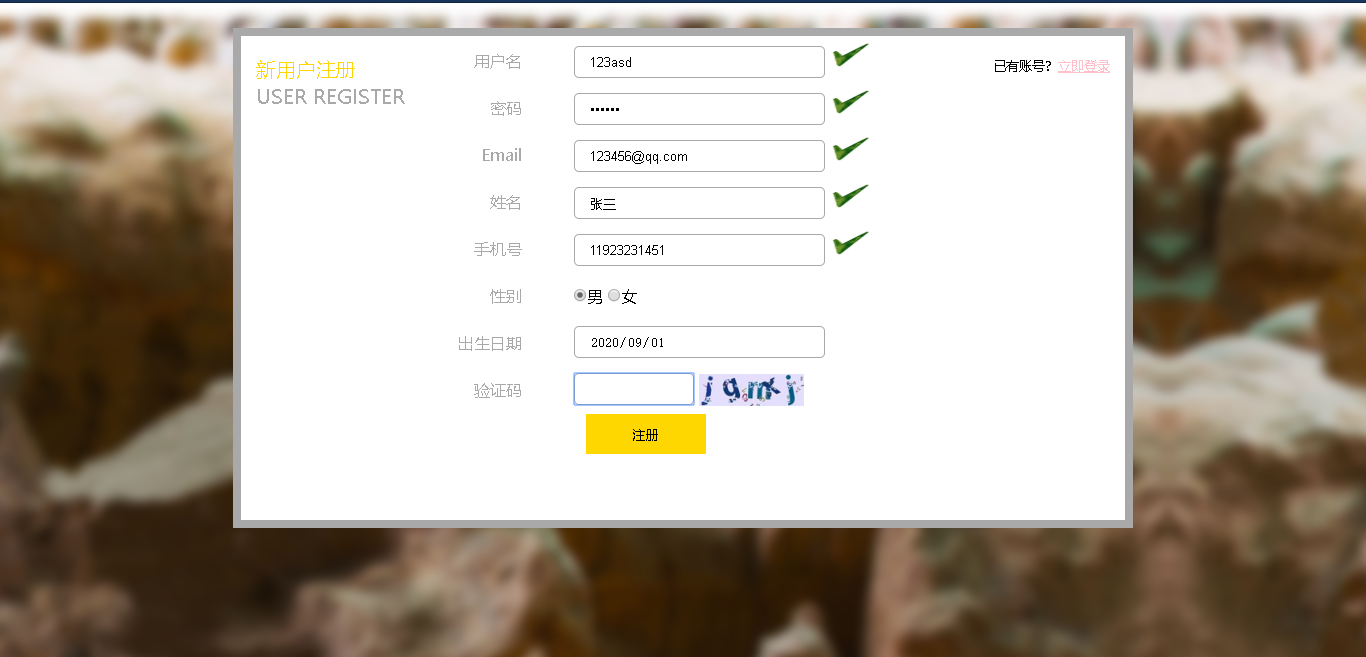This screenshot has height=657, width=1366.
Task: Click the 注册 register button
Action: click(x=646, y=434)
